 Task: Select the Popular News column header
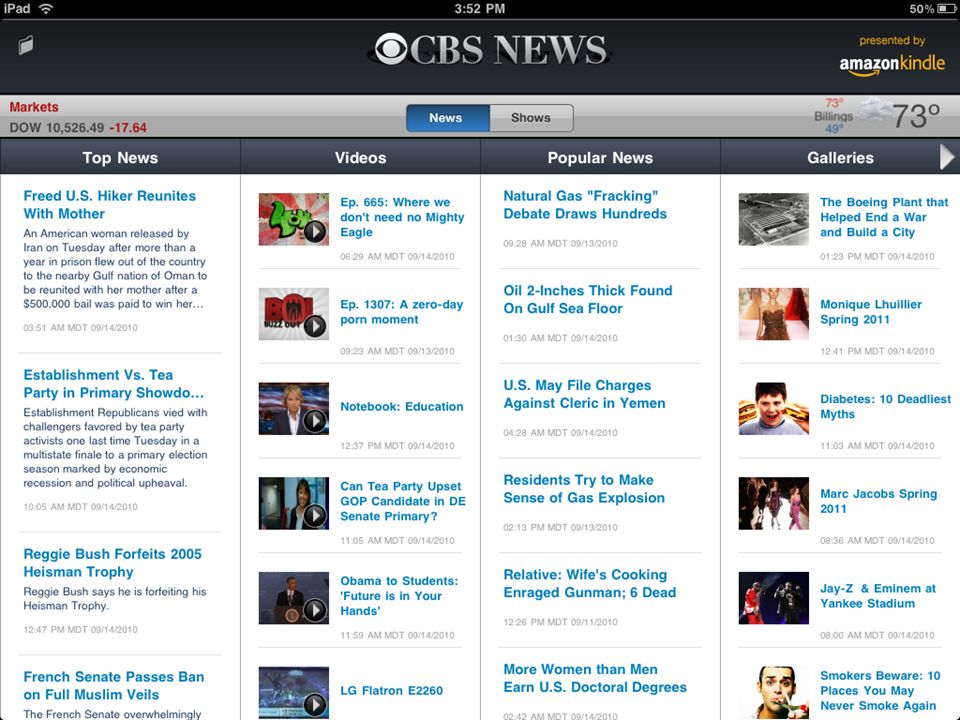click(x=600, y=157)
